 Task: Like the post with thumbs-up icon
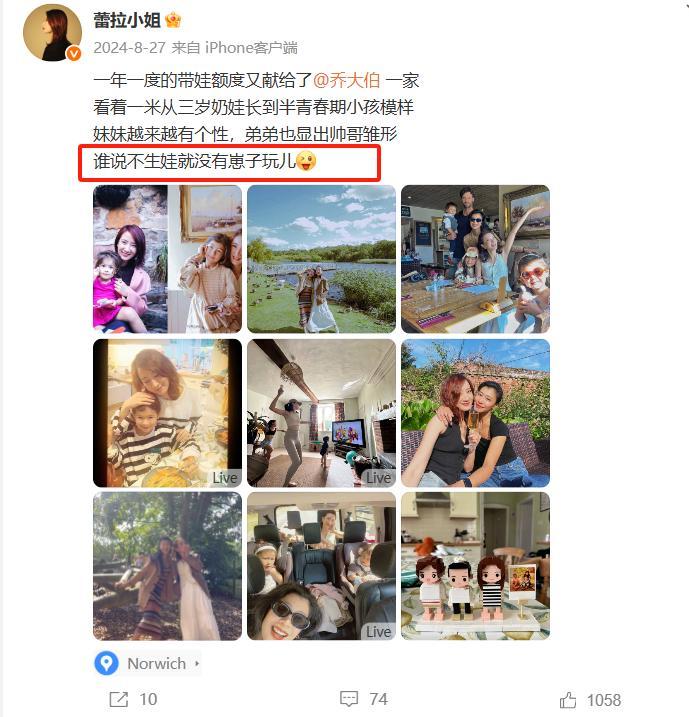click(567, 700)
